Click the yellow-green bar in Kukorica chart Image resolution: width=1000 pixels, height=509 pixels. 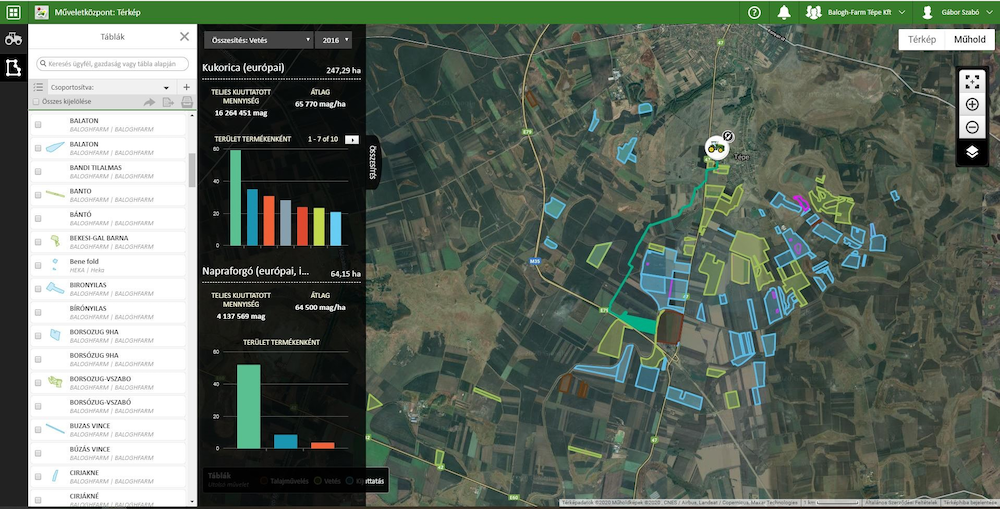[319, 226]
